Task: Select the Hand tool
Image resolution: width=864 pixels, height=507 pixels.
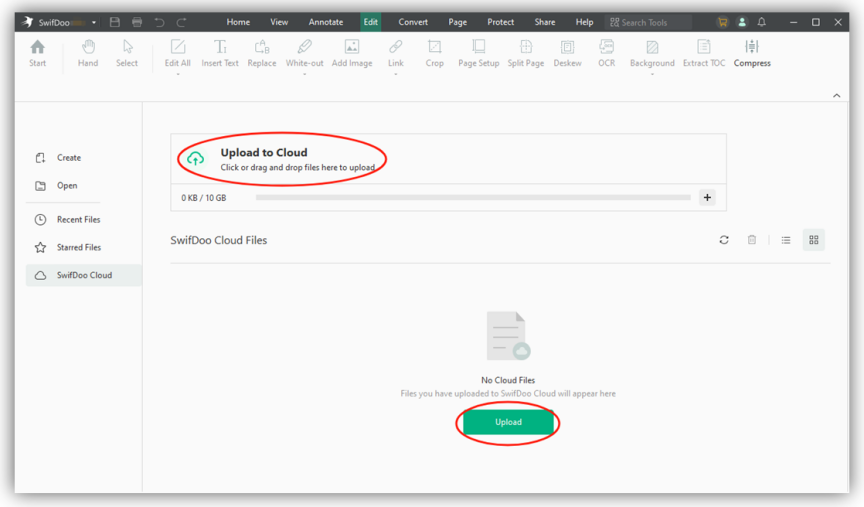Action: pos(88,53)
